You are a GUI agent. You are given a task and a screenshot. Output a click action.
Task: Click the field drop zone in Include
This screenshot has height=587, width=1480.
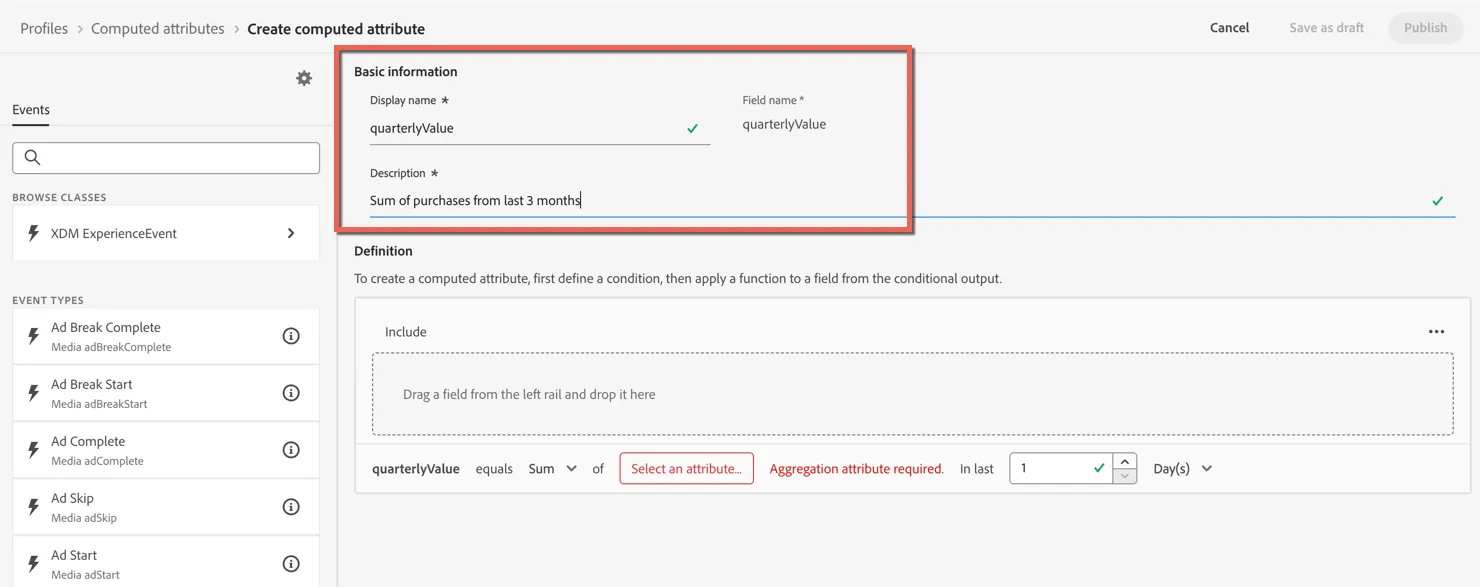912,394
